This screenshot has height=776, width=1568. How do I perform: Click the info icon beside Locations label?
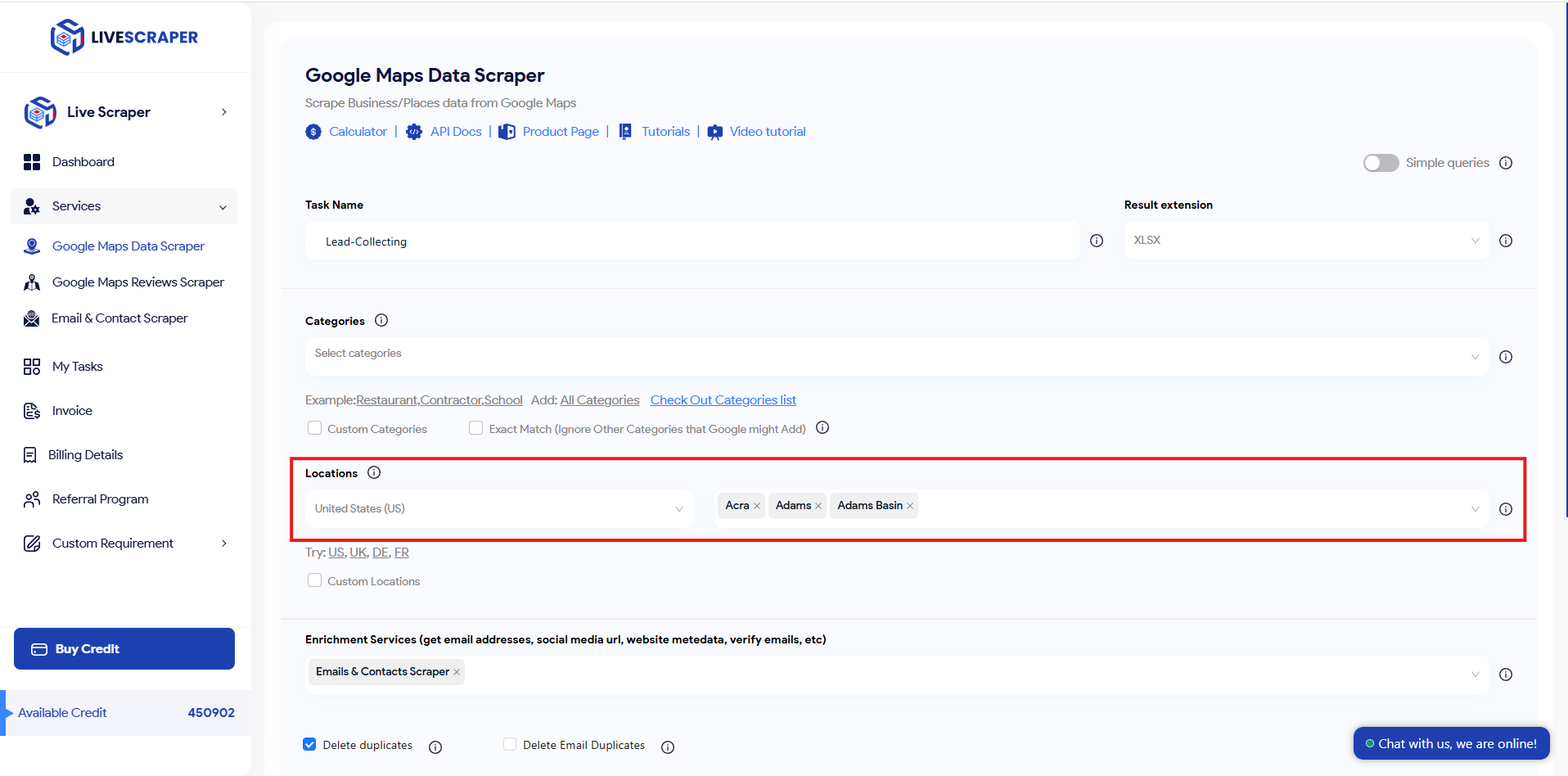374,472
